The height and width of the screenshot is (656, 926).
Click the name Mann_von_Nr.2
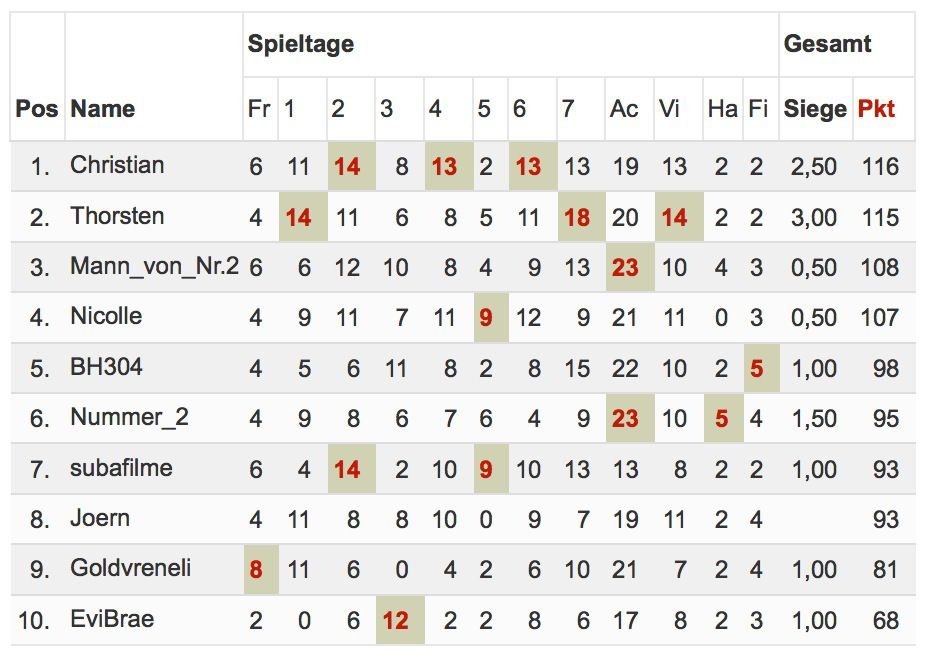point(155,266)
